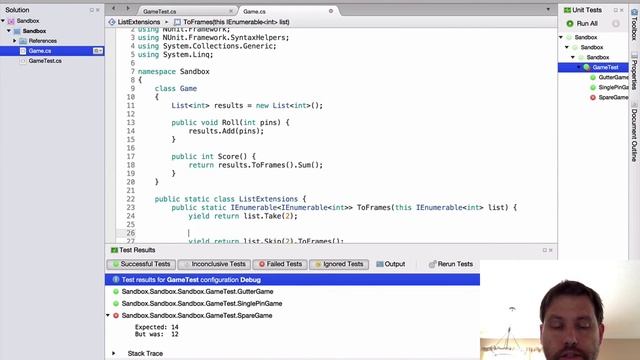This screenshot has height=360, width=640.
Task: Close the Game.cs editor tab
Action: (x=331, y=11)
